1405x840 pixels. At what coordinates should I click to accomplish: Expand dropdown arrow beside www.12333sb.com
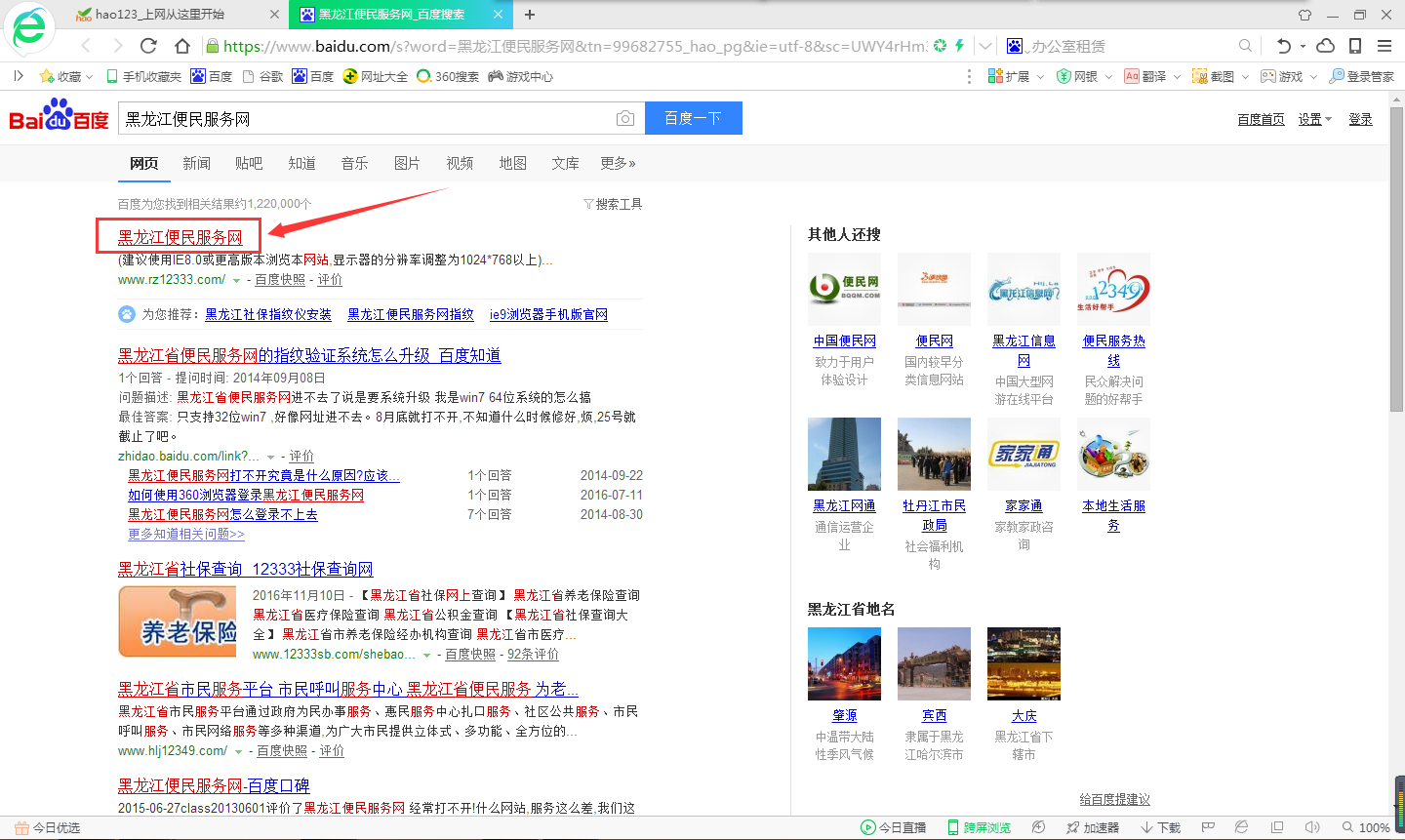tap(426, 655)
